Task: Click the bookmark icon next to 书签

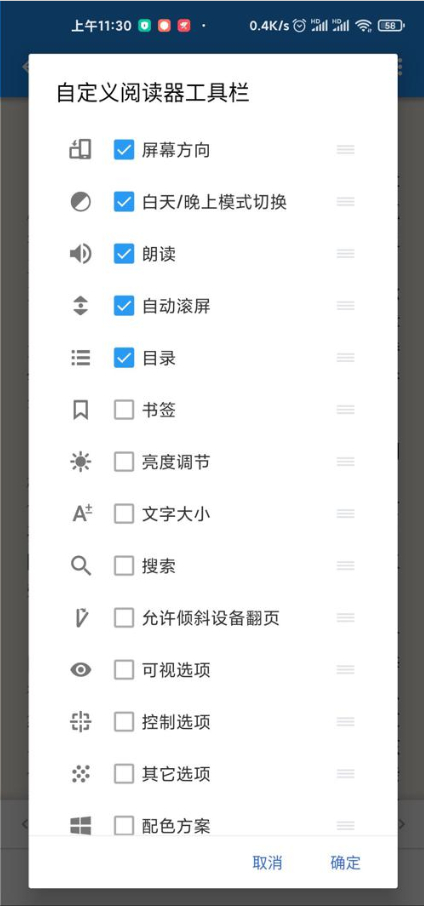Action: click(x=80, y=410)
